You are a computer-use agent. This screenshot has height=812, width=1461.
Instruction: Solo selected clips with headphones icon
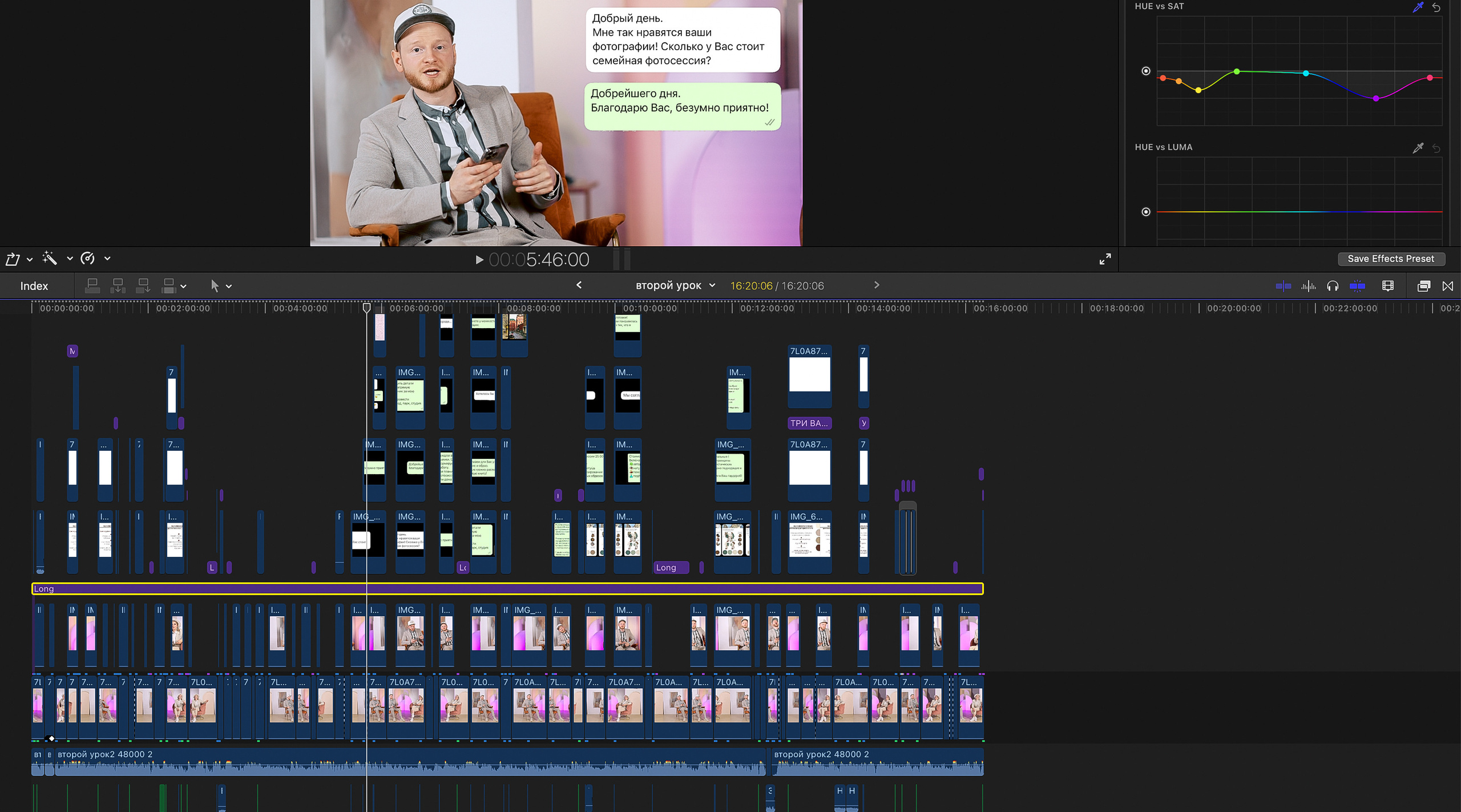point(1333,286)
